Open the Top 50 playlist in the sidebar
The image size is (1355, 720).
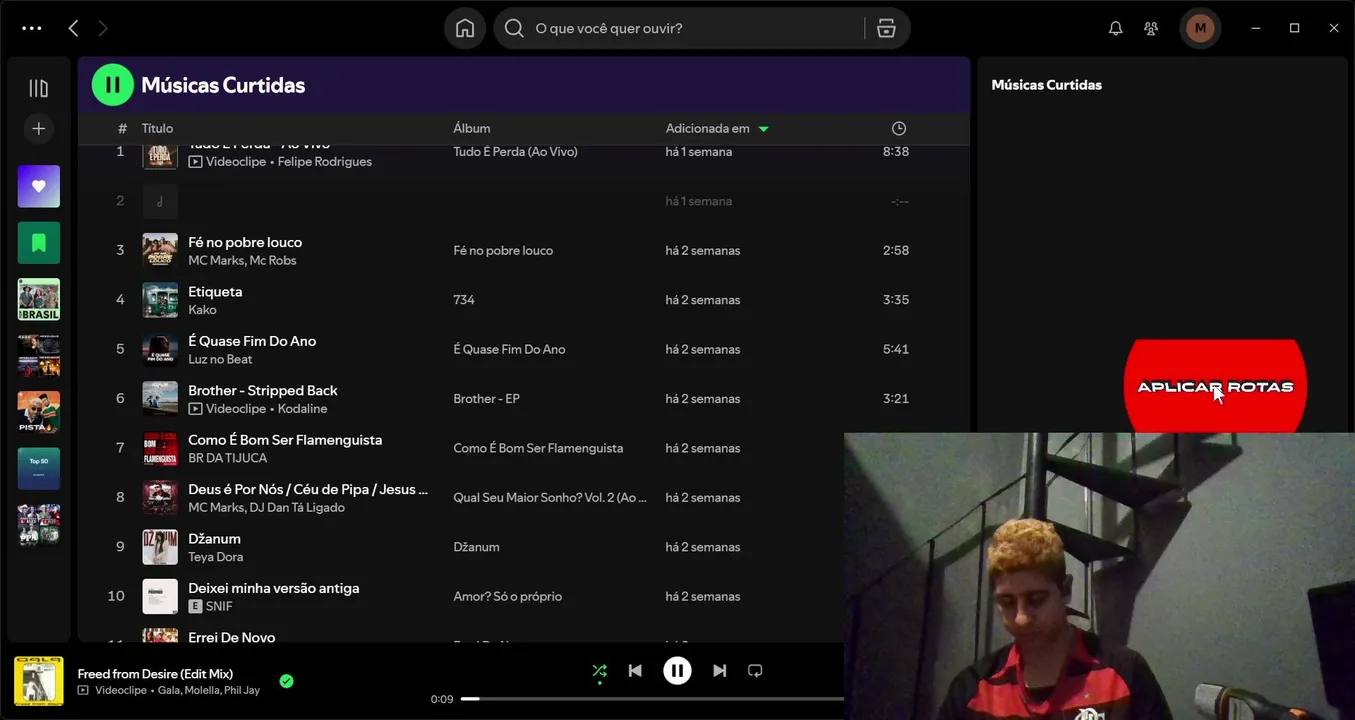click(39, 468)
